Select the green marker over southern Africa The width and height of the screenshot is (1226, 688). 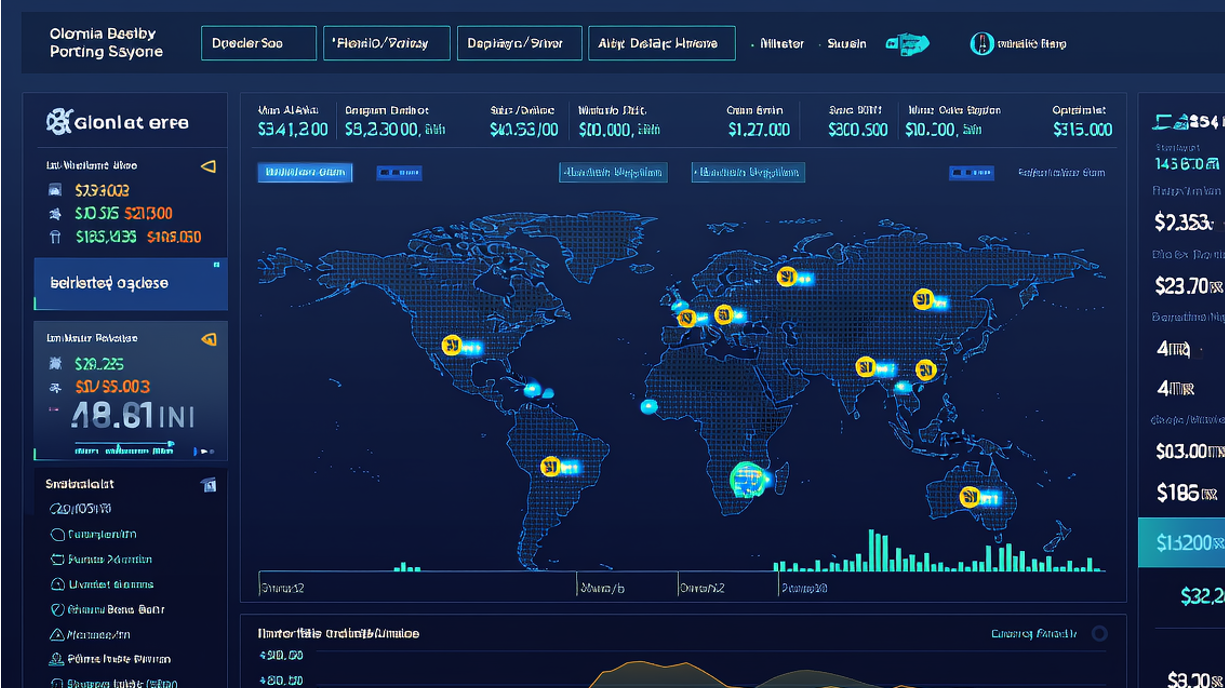tap(746, 479)
